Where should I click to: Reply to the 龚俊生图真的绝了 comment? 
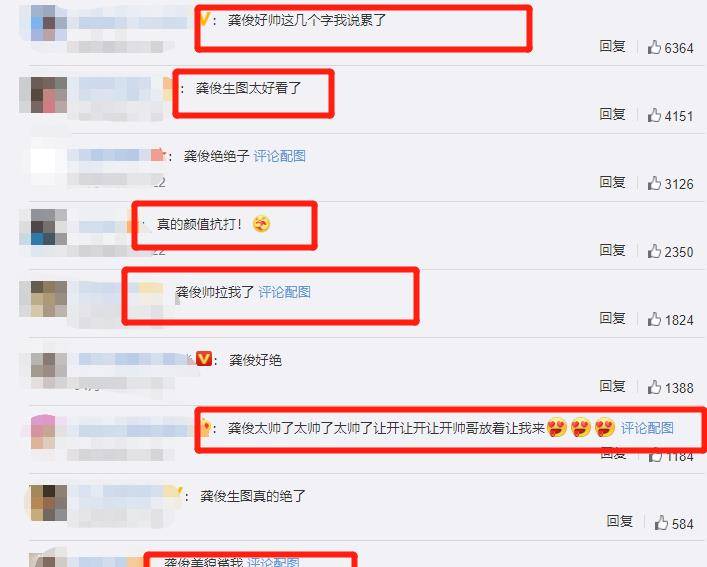click(620, 521)
